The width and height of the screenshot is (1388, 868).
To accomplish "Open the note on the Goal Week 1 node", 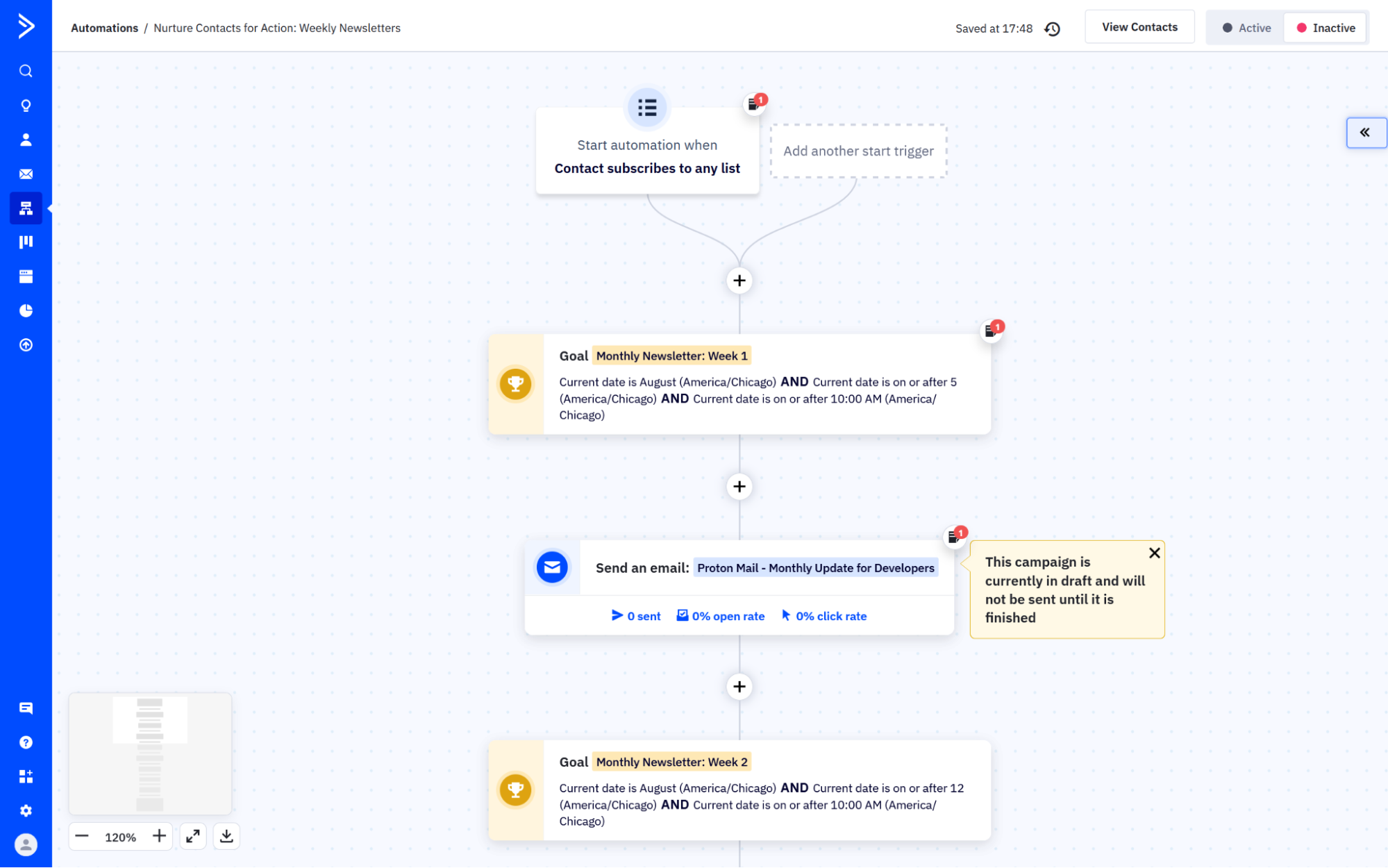I will click(992, 330).
